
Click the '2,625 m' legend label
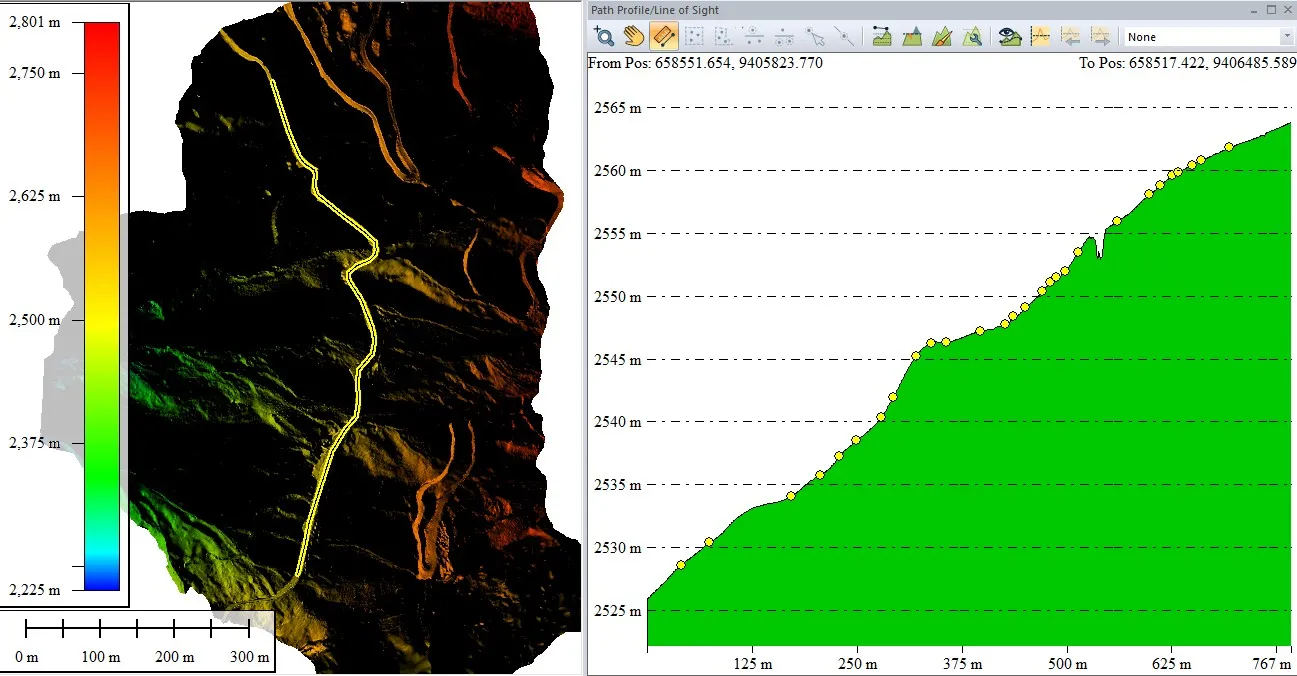35,196
